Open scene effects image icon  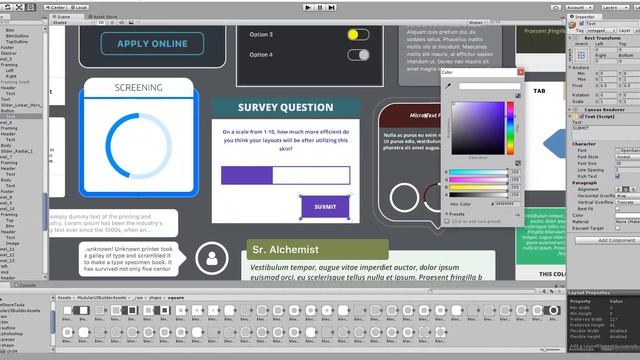click(131, 22)
